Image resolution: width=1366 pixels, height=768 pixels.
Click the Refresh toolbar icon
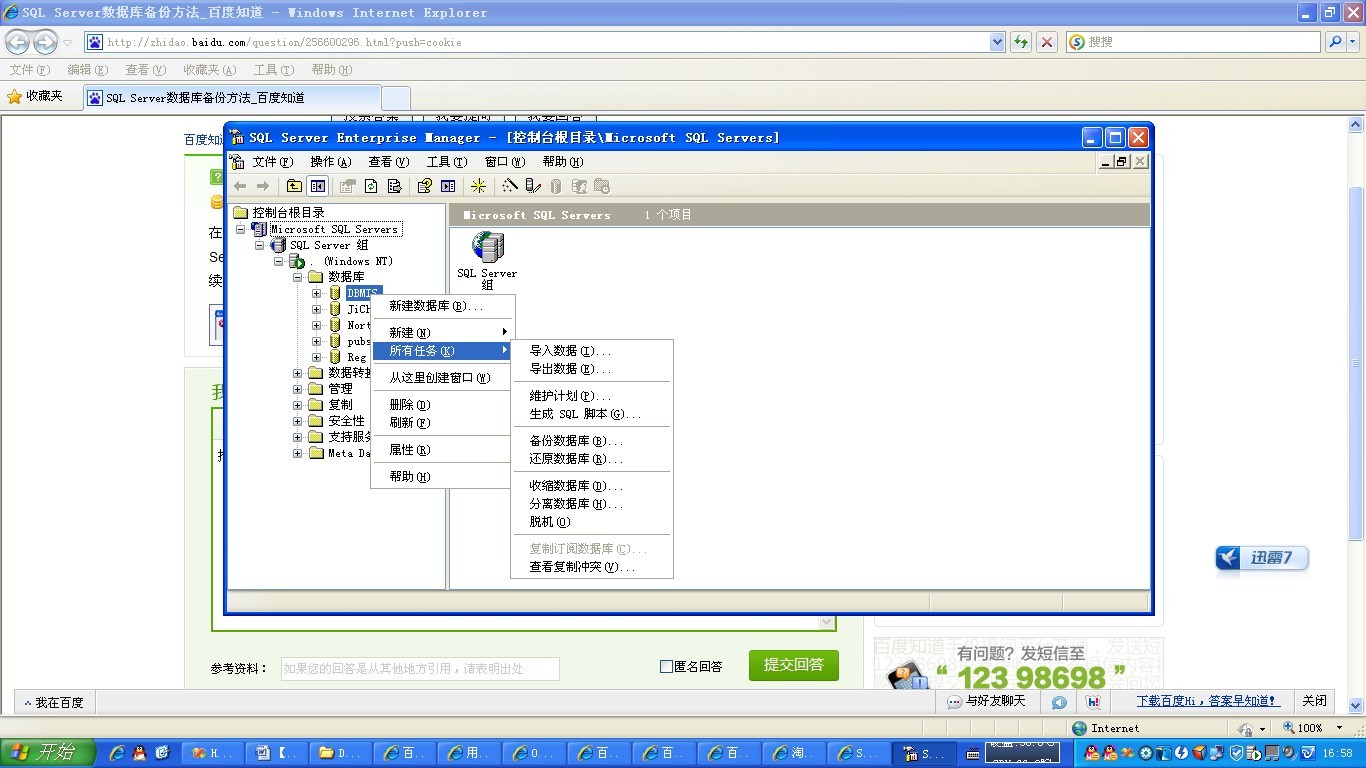[x=371, y=186]
